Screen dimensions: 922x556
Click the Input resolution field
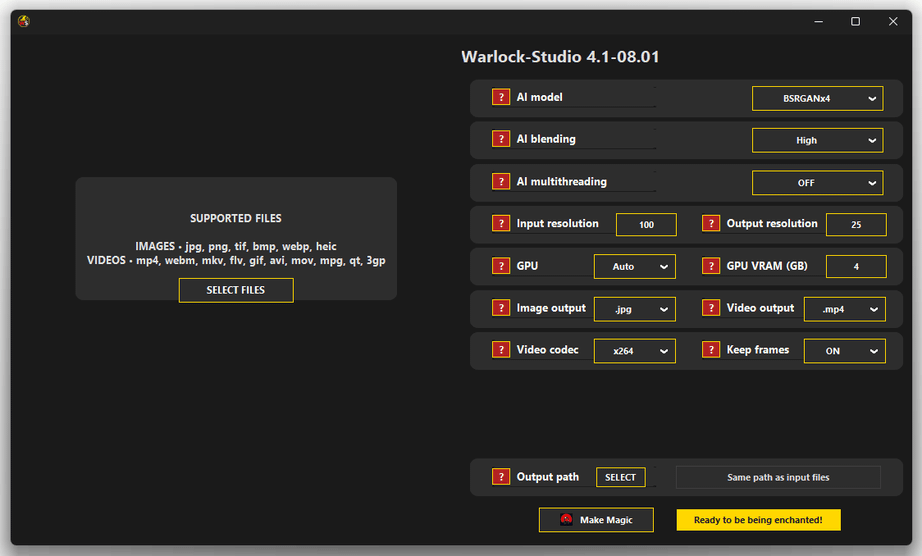[646, 225]
